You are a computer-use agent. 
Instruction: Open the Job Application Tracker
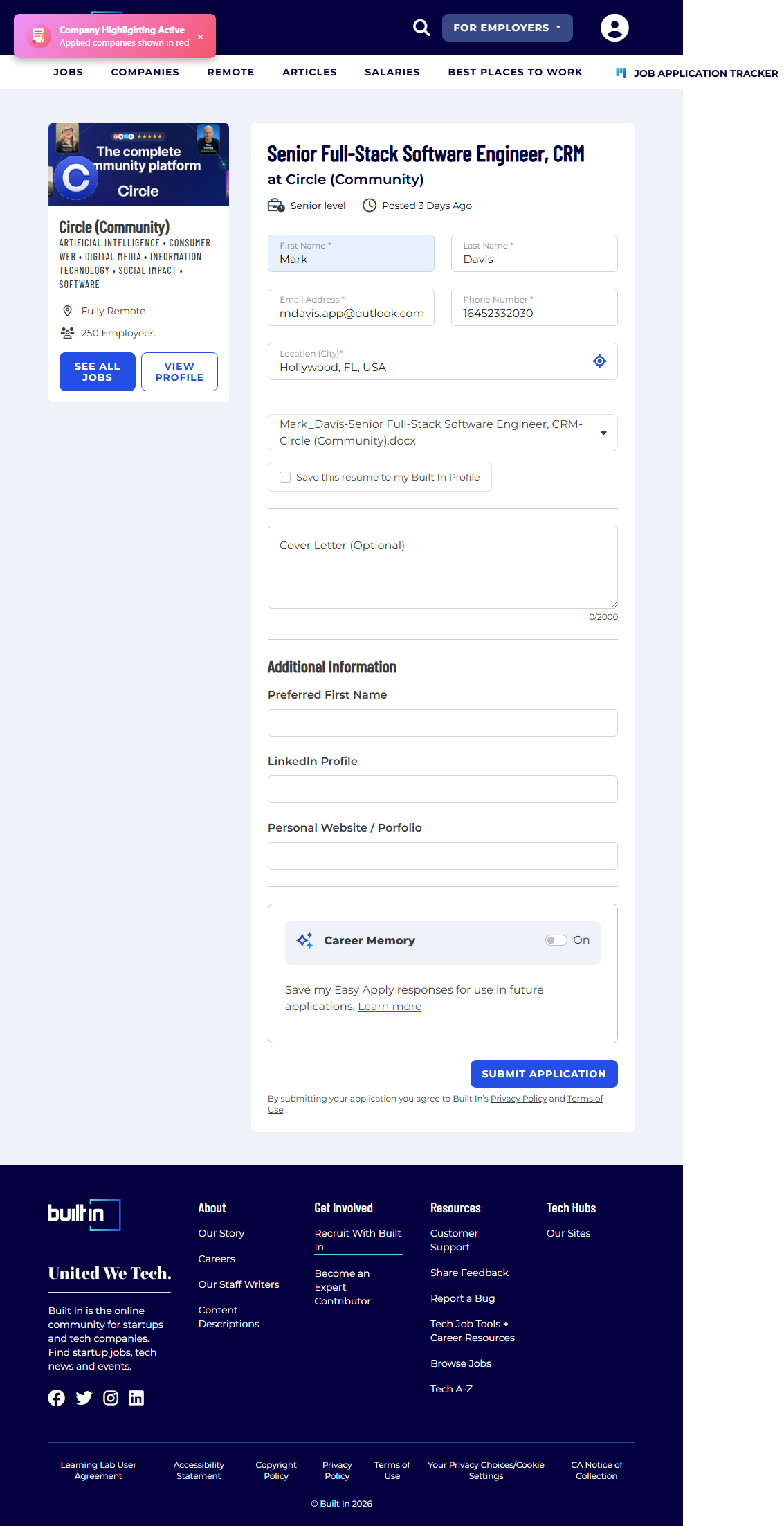[x=697, y=73]
